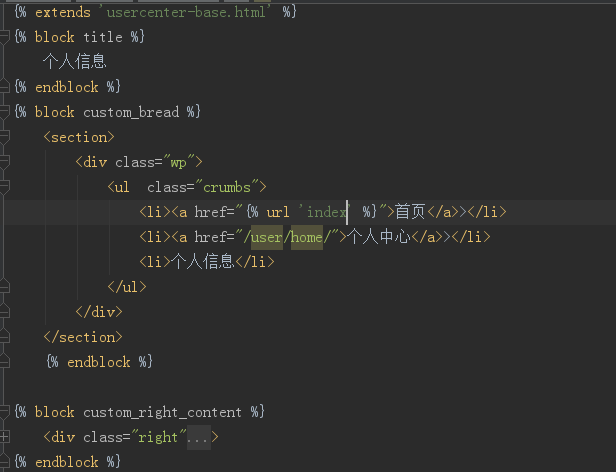Image resolution: width=616 pixels, height=472 pixels.
Task: Click the 'right' class value
Action: [158, 437]
